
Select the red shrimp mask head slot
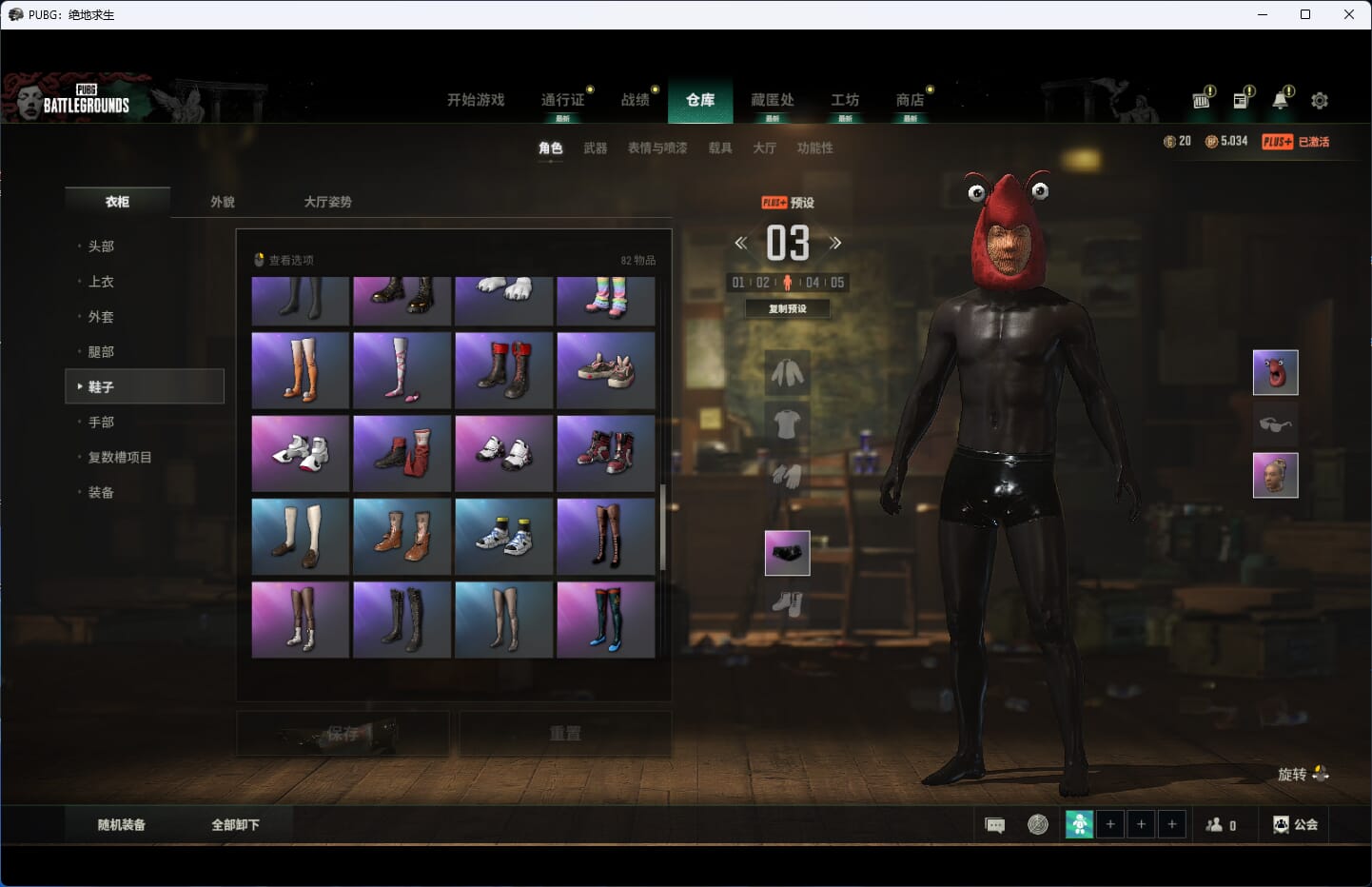[1275, 372]
